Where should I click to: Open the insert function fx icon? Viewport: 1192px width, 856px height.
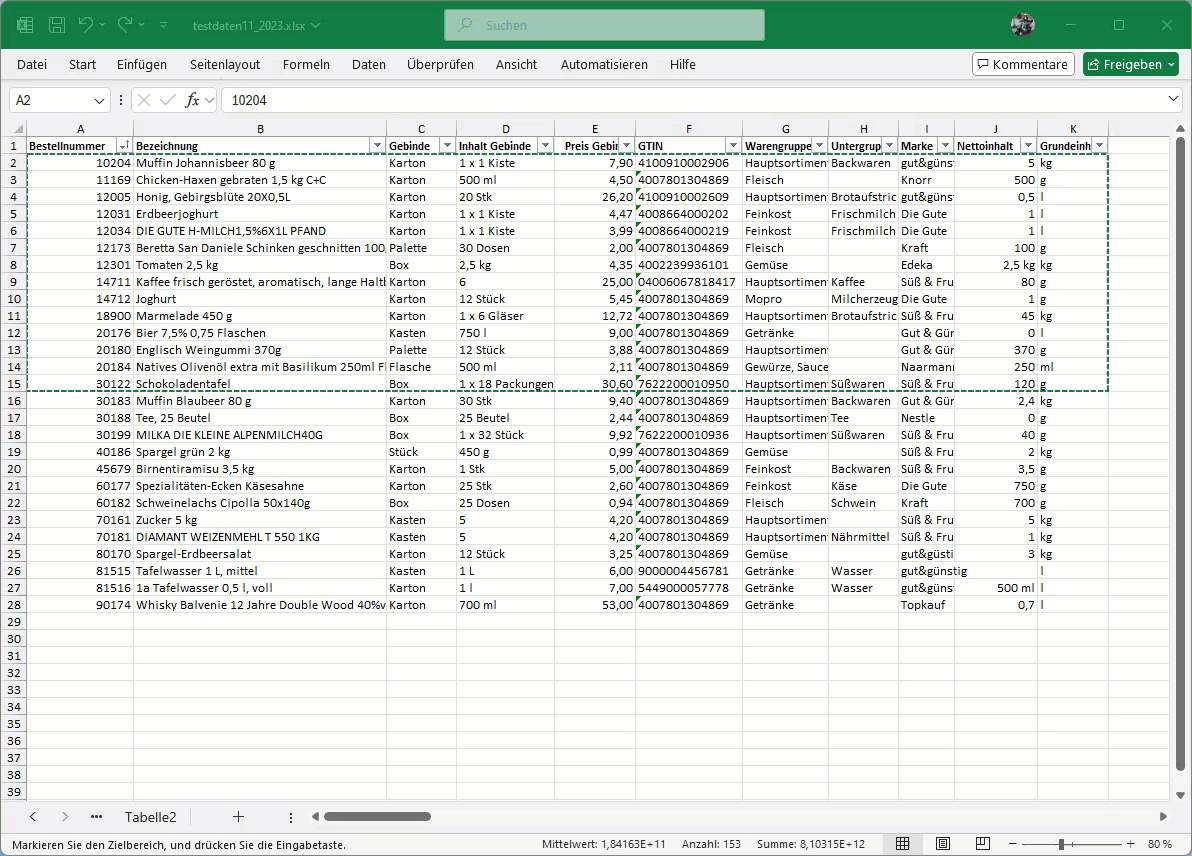[x=193, y=100]
